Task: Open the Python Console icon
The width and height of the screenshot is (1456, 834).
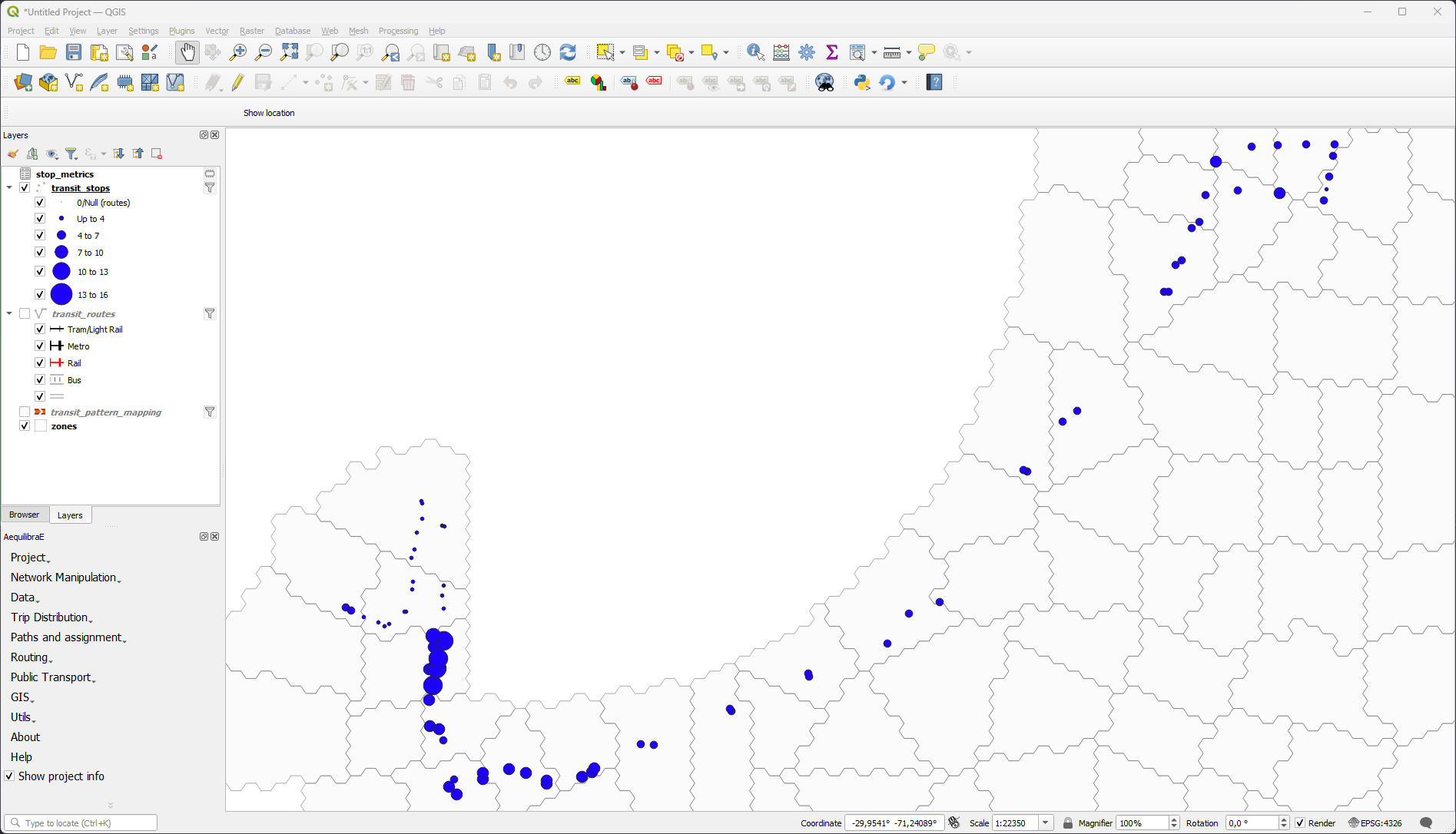Action: point(862,82)
